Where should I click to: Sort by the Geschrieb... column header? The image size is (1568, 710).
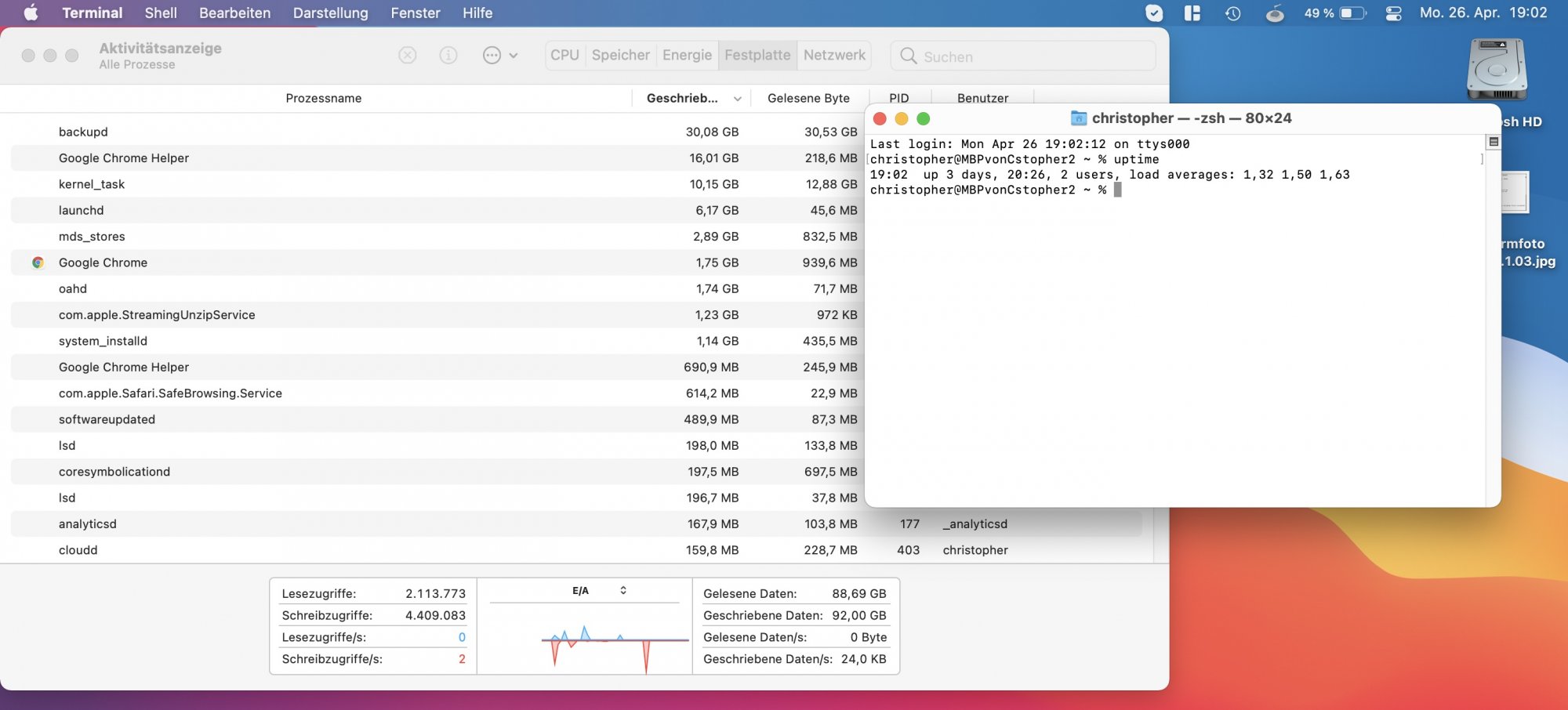pos(691,98)
